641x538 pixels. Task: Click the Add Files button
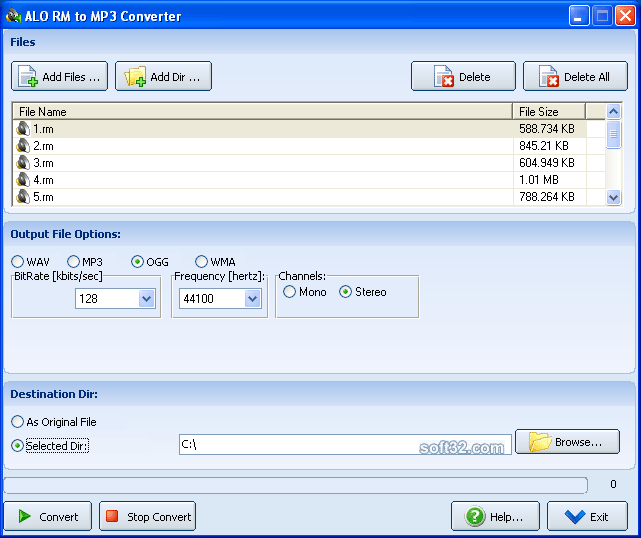point(60,76)
